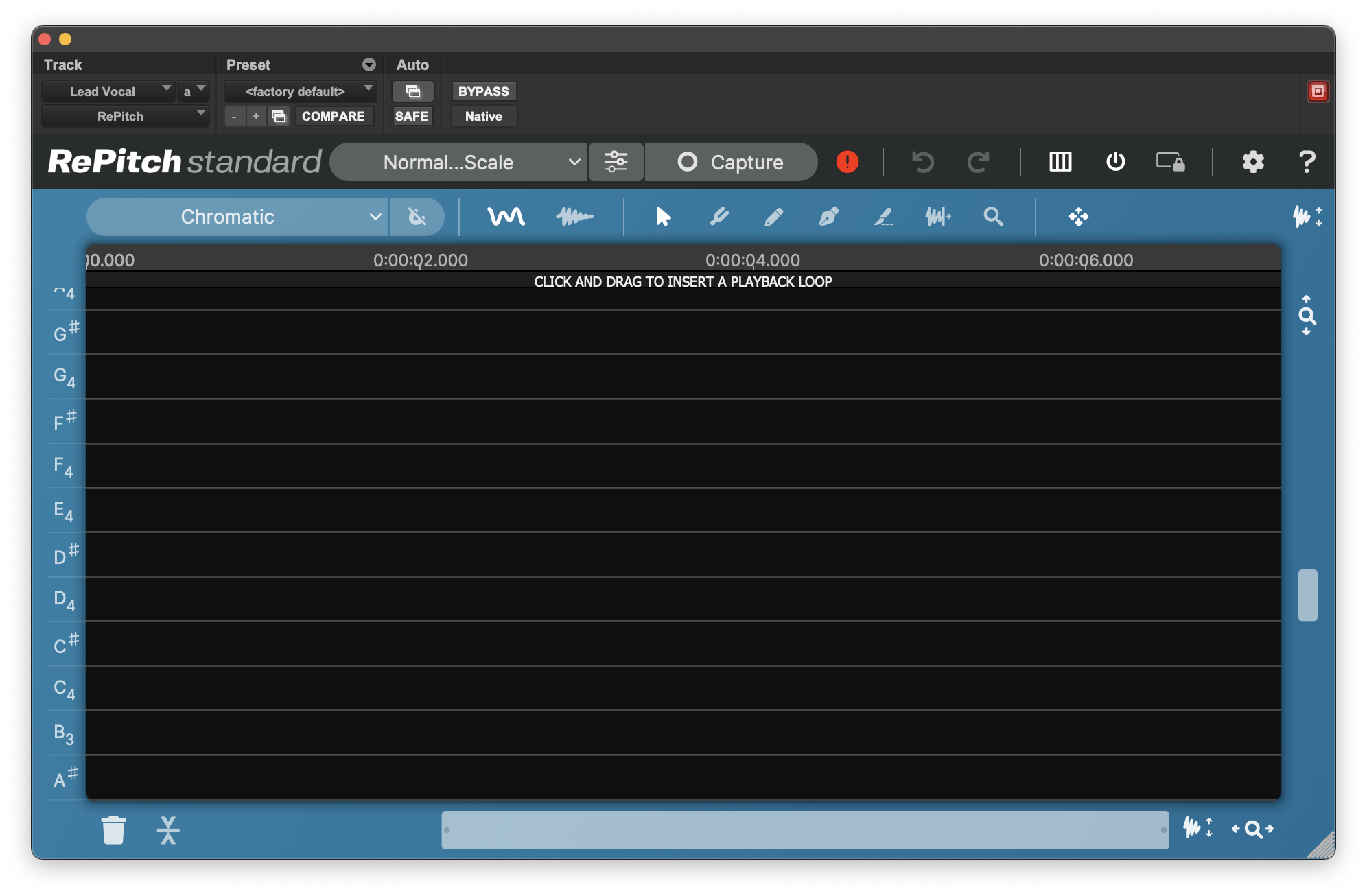Click the COMPARE button
This screenshot has width=1367, height=896.
click(x=333, y=116)
